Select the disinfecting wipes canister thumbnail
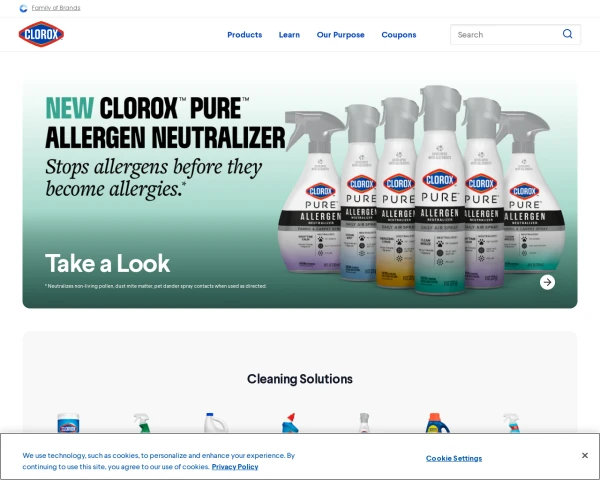Viewport: 600px width, 480px height. [68, 423]
